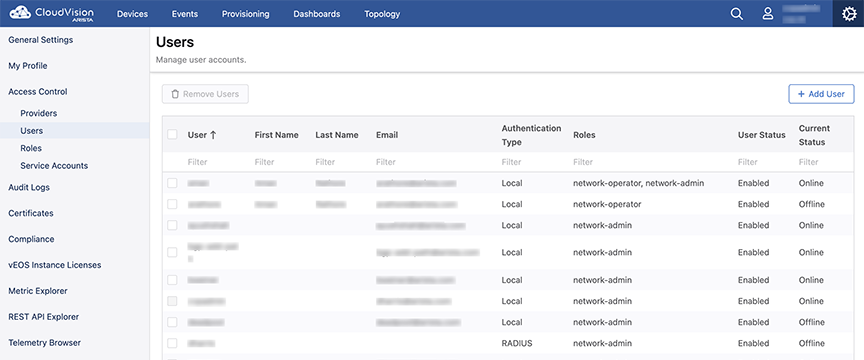Click the plus icon on Add User
Viewport: 864px width, 360px height.
801,94
